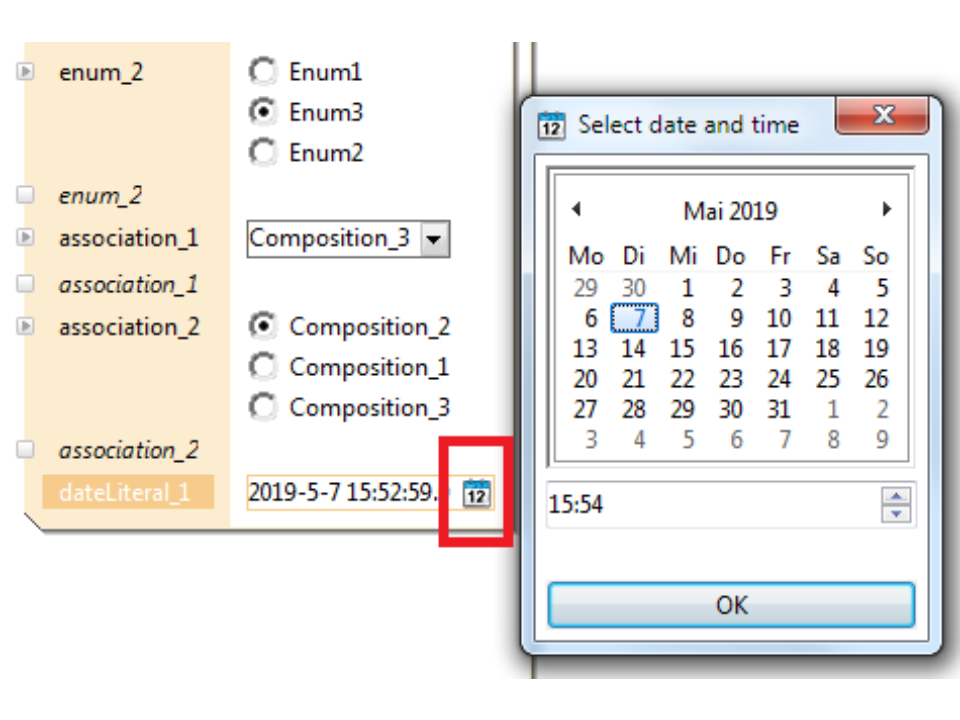
Task: Go to next month in calendar
Action: 886,210
